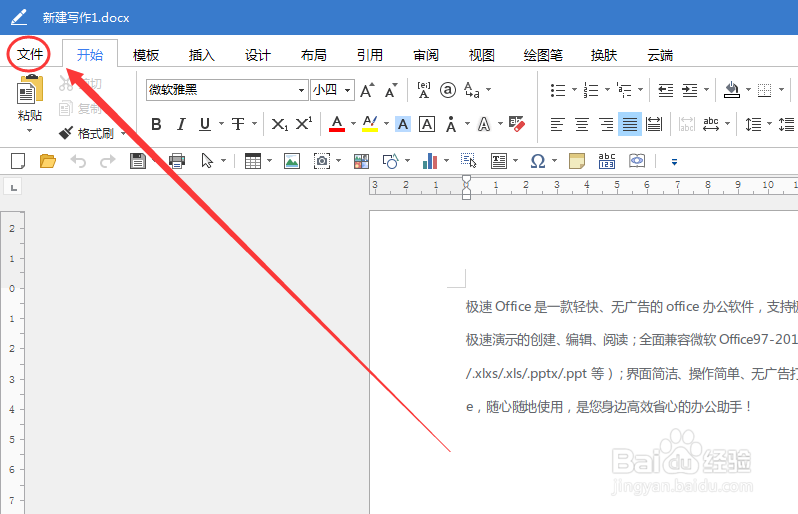The width and height of the screenshot is (798, 514).
Task: Align text right
Action: [x=606, y=124]
